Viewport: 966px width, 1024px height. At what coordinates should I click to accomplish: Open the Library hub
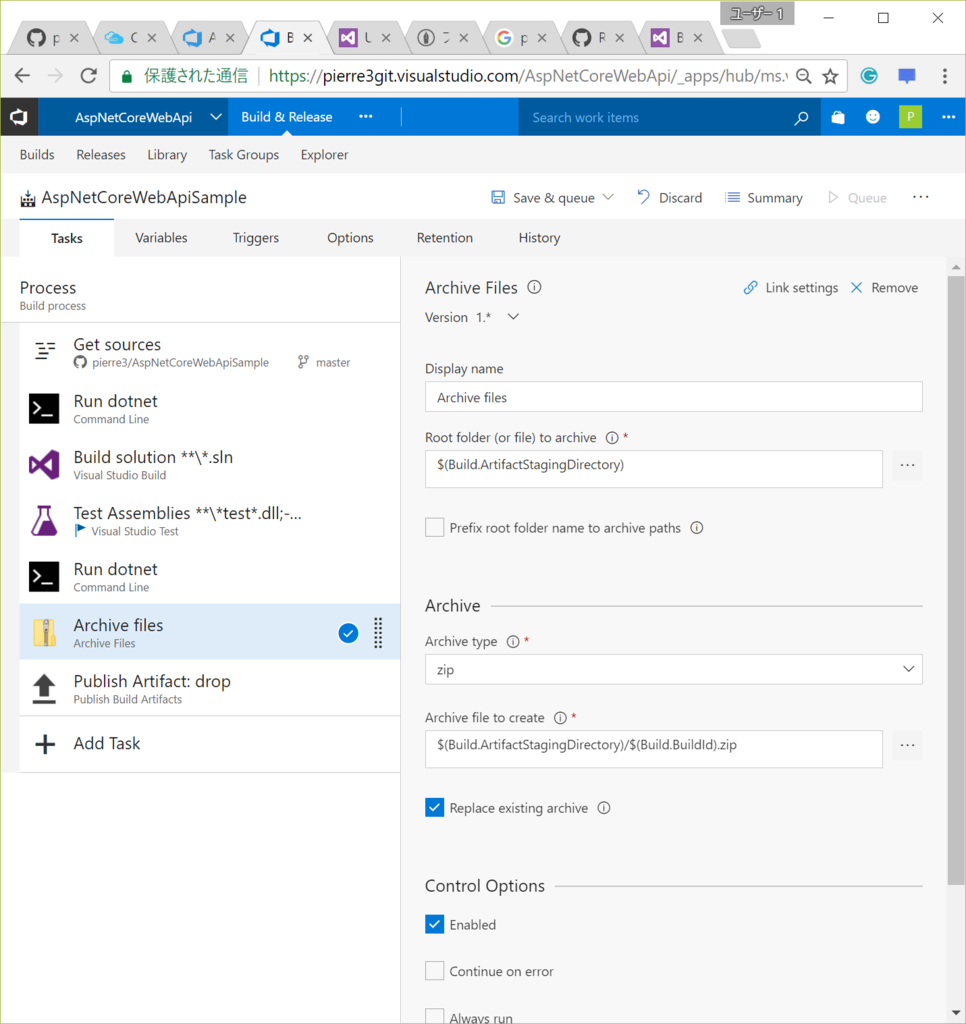pyautogui.click(x=167, y=155)
